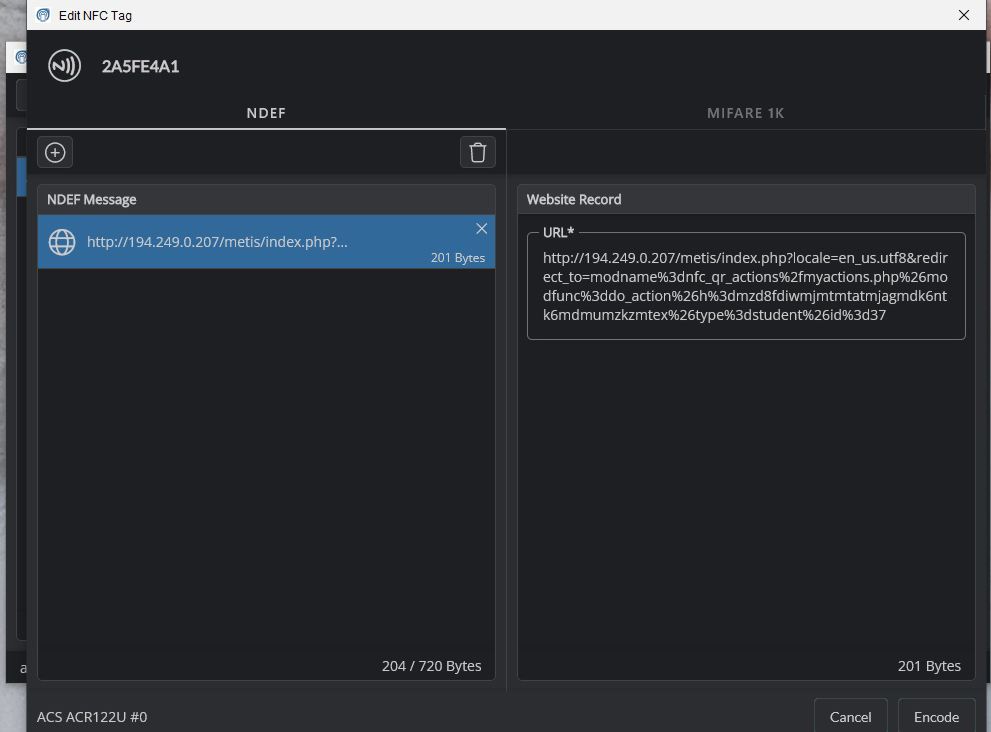Click the app icon in the title bar

43,15
